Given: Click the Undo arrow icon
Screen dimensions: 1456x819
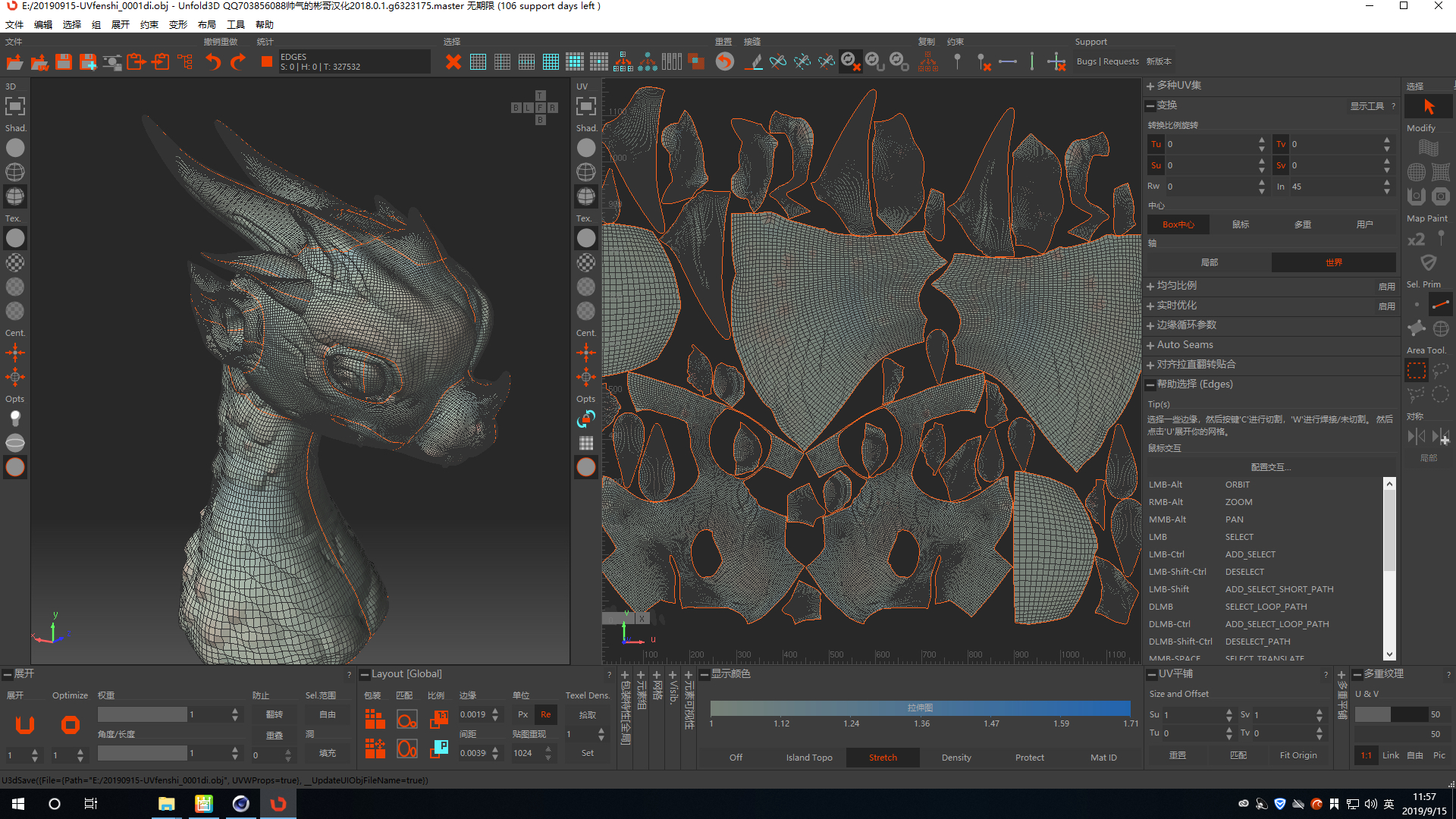Looking at the screenshot, I should click(214, 62).
